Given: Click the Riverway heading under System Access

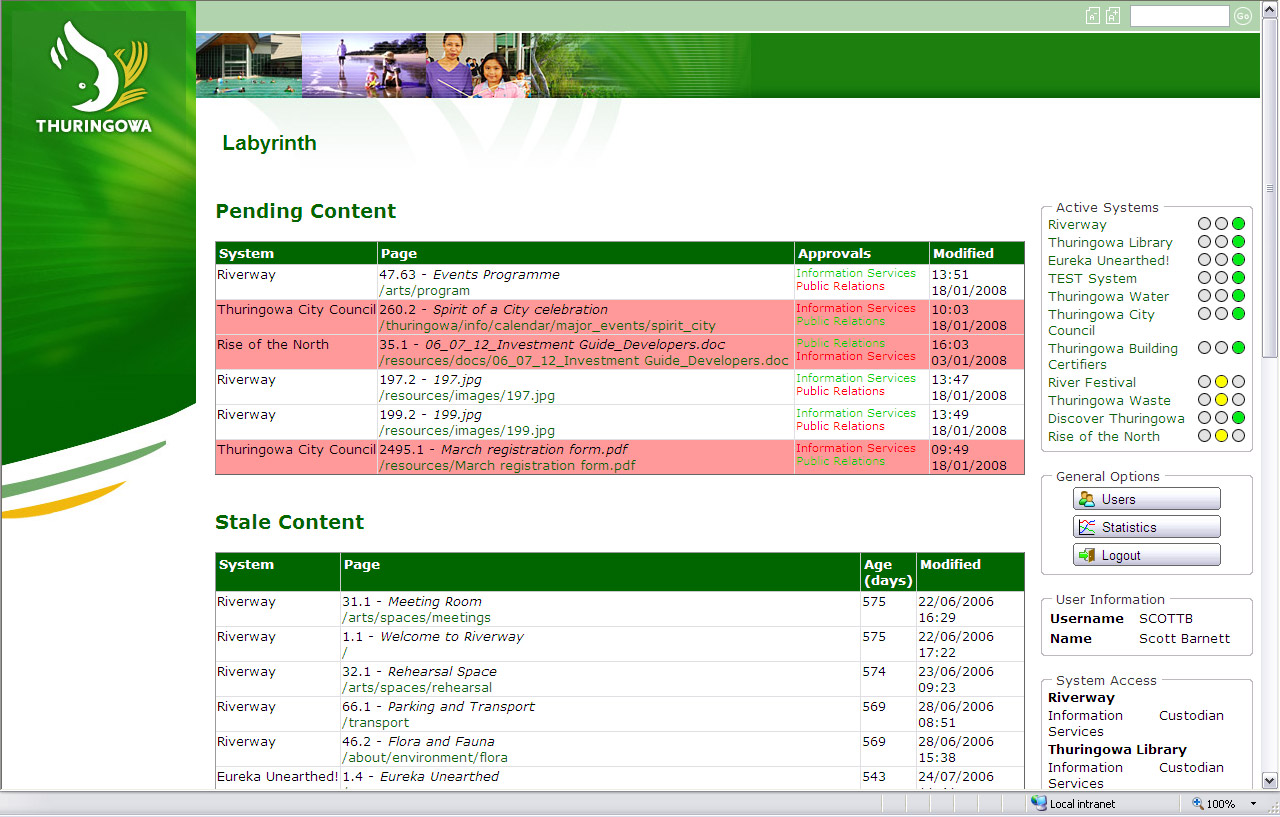Looking at the screenshot, I should coord(1081,698).
